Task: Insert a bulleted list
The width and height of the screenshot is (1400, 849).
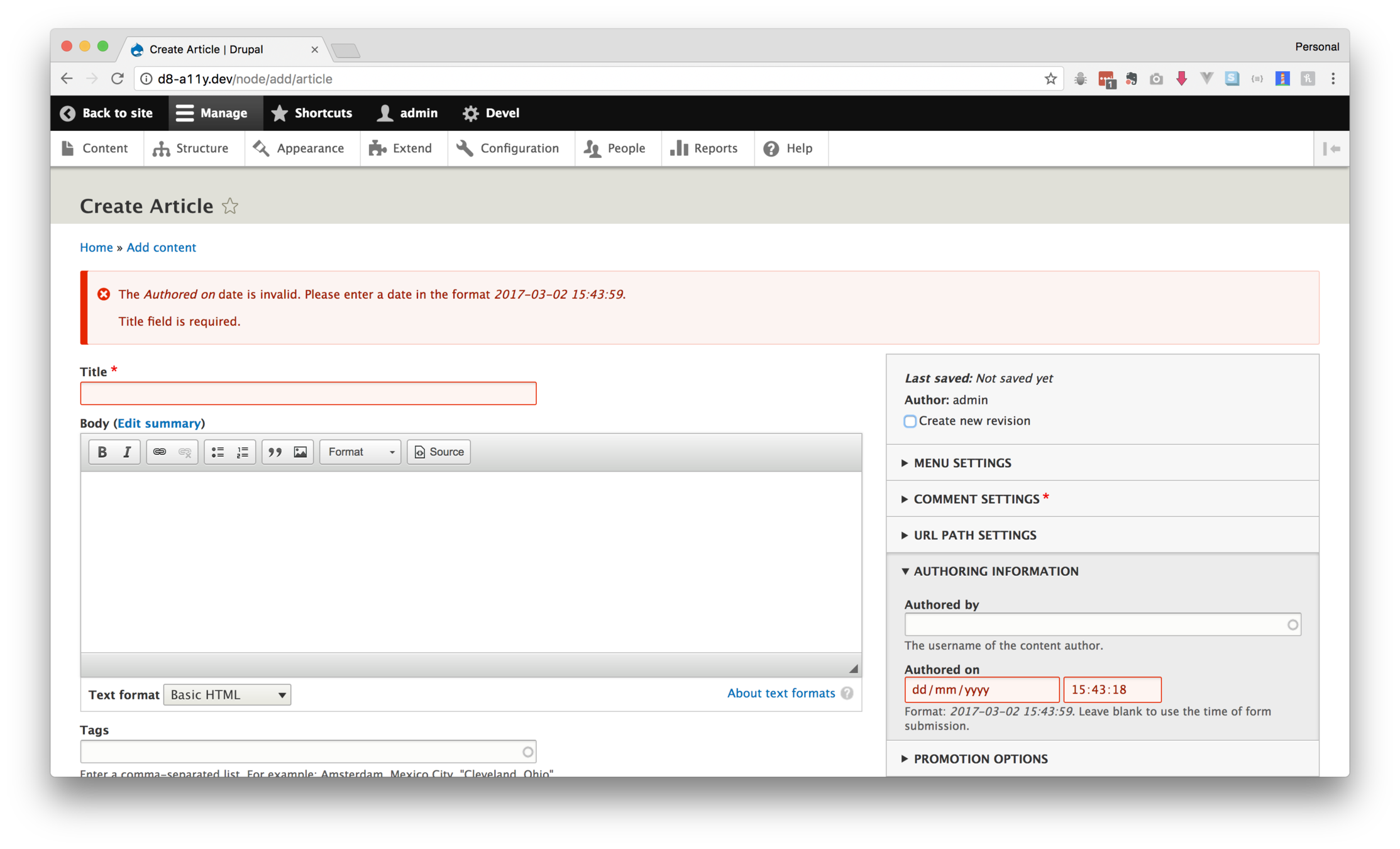Action: click(x=218, y=452)
